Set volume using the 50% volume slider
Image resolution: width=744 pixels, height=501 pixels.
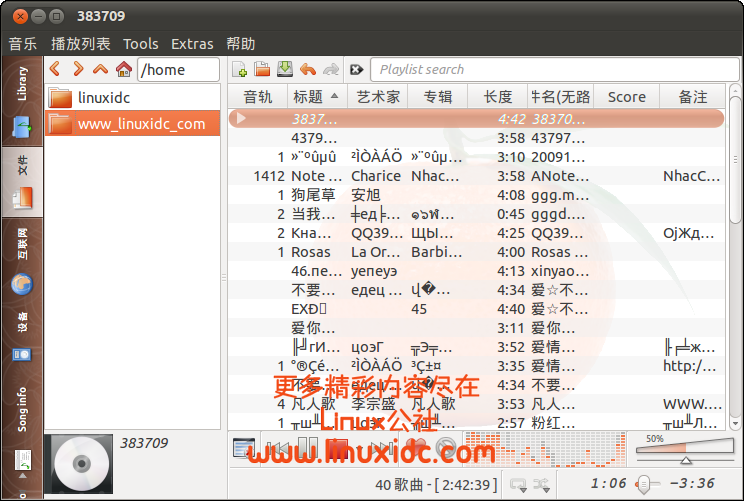(685, 449)
